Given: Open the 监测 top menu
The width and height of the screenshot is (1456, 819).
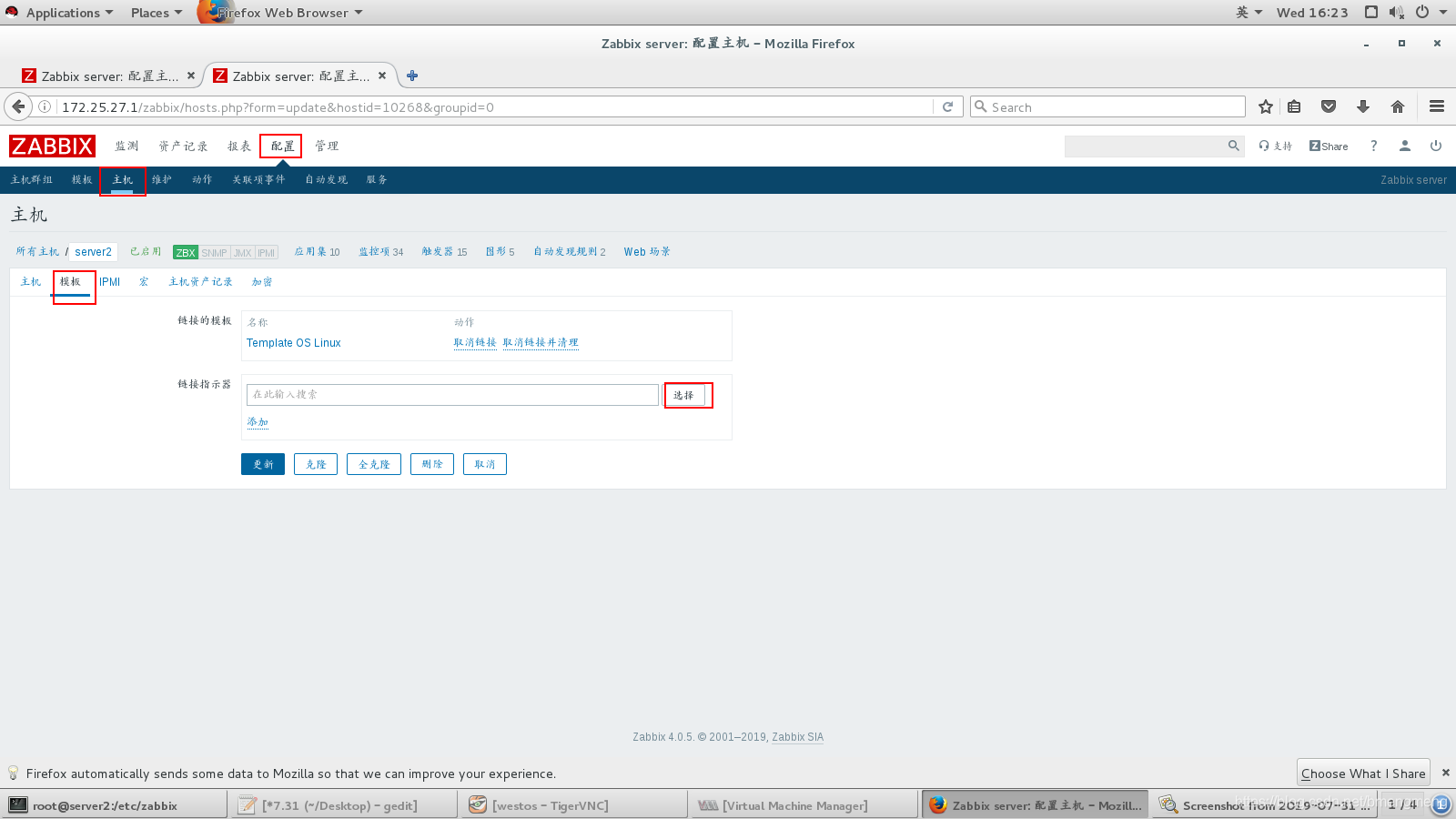Looking at the screenshot, I should [126, 146].
